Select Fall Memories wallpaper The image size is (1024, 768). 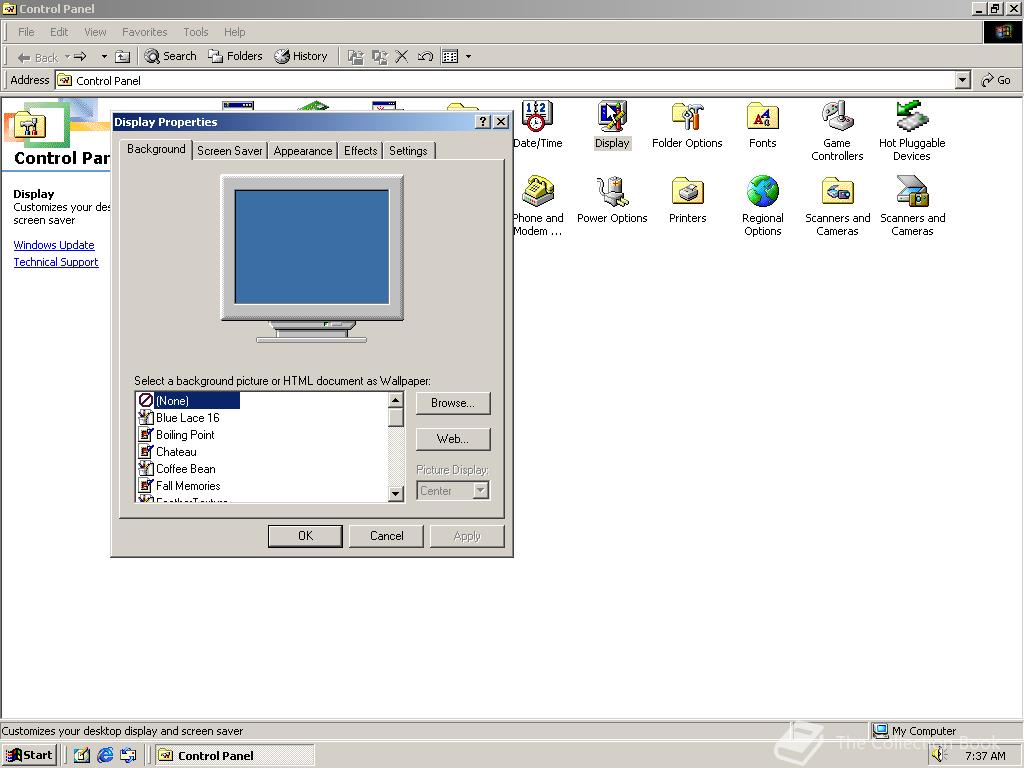pyautogui.click(x=180, y=485)
